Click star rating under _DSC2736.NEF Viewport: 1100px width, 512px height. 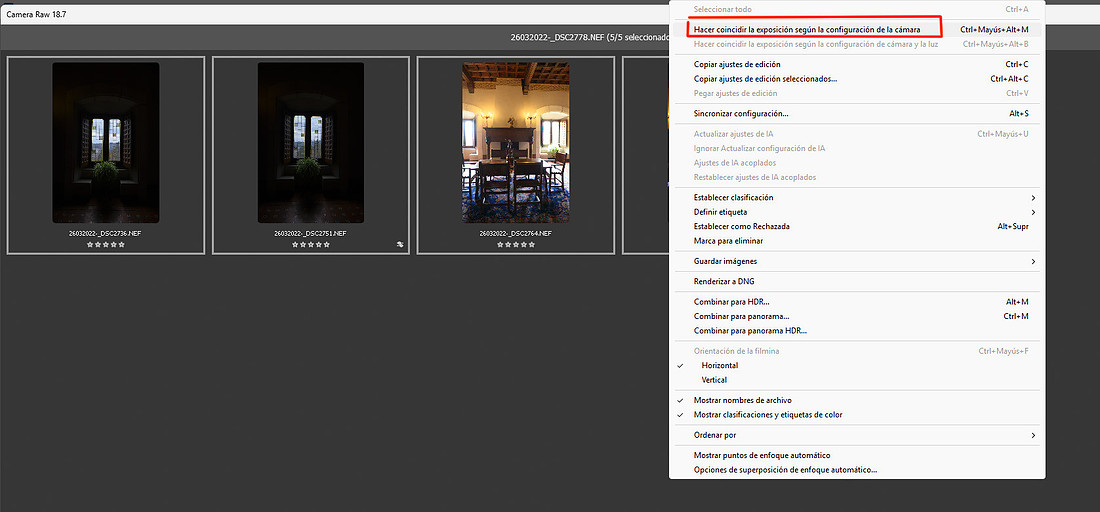[x=106, y=245]
